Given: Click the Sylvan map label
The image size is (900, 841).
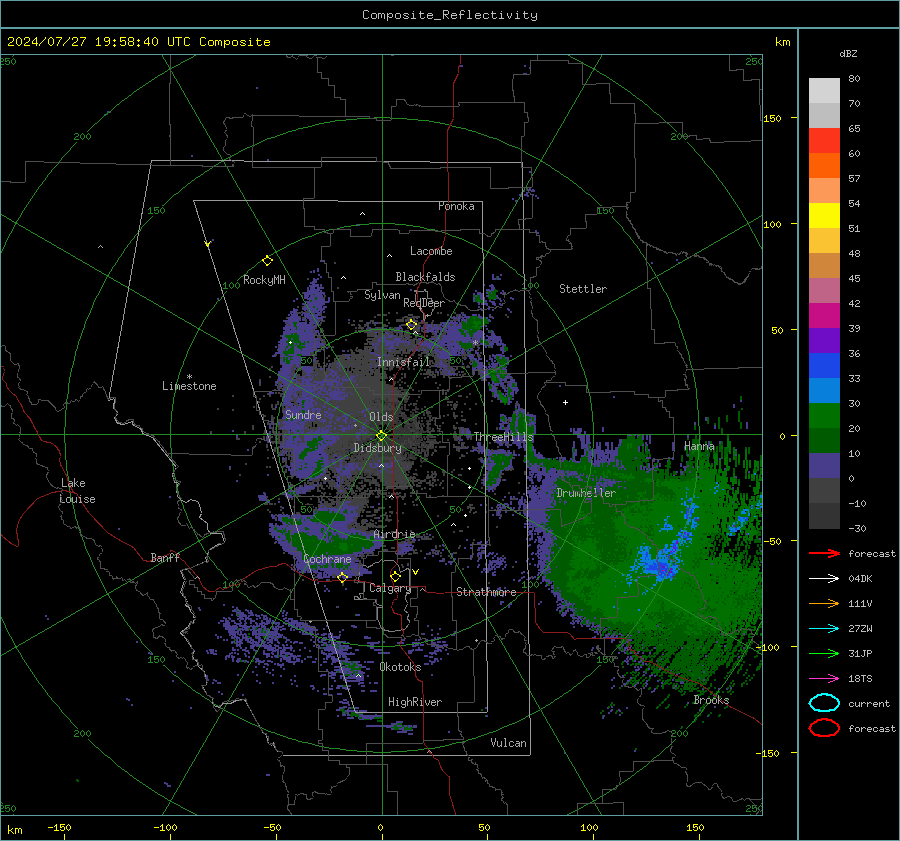Looking at the screenshot, I should (382, 295).
